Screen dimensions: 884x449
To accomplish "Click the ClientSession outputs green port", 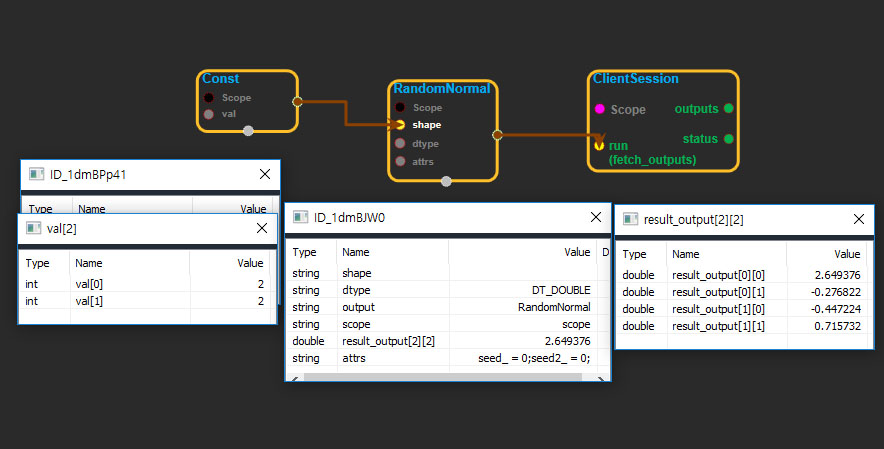I will (728, 108).
